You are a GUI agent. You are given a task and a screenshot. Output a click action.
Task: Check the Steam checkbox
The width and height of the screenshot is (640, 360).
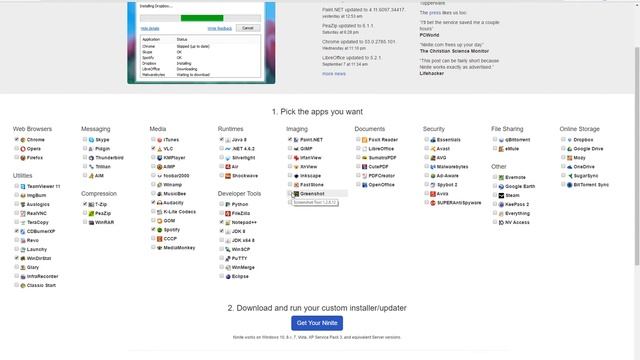(495, 195)
